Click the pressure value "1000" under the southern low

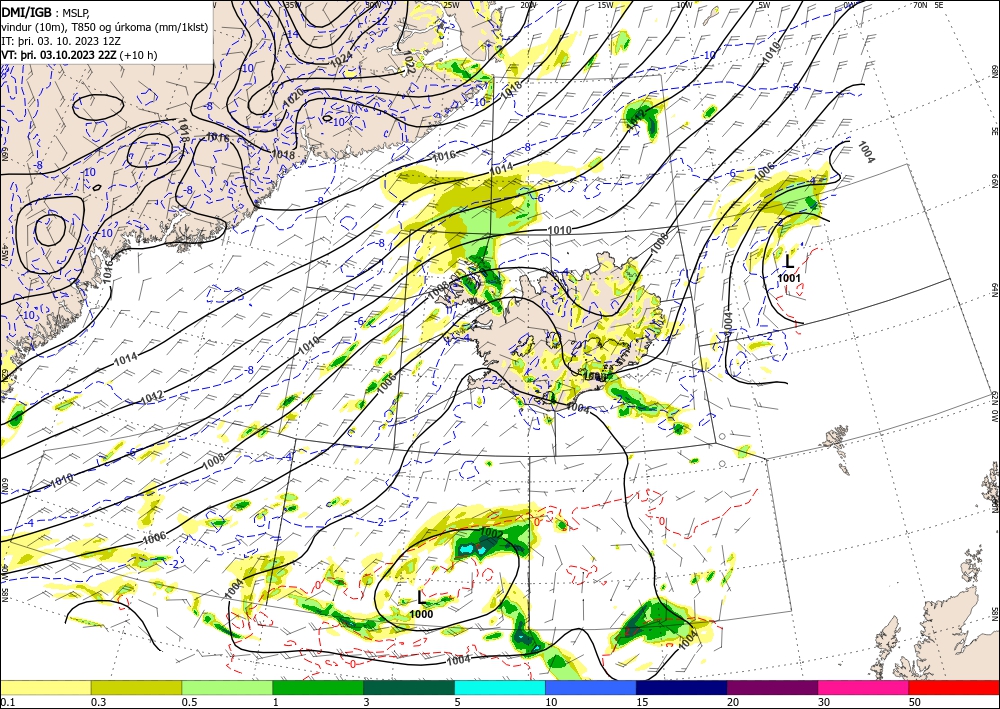(x=421, y=614)
